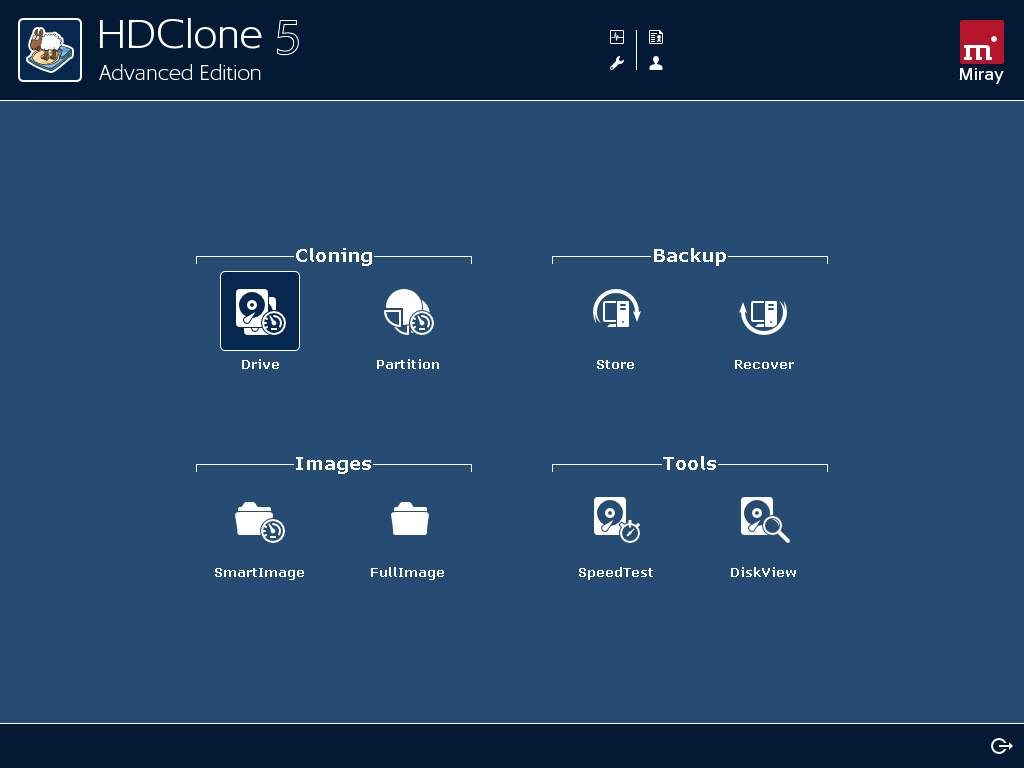The height and width of the screenshot is (768, 1024).
Task: Start the SmartImage creator
Action: tap(259, 522)
